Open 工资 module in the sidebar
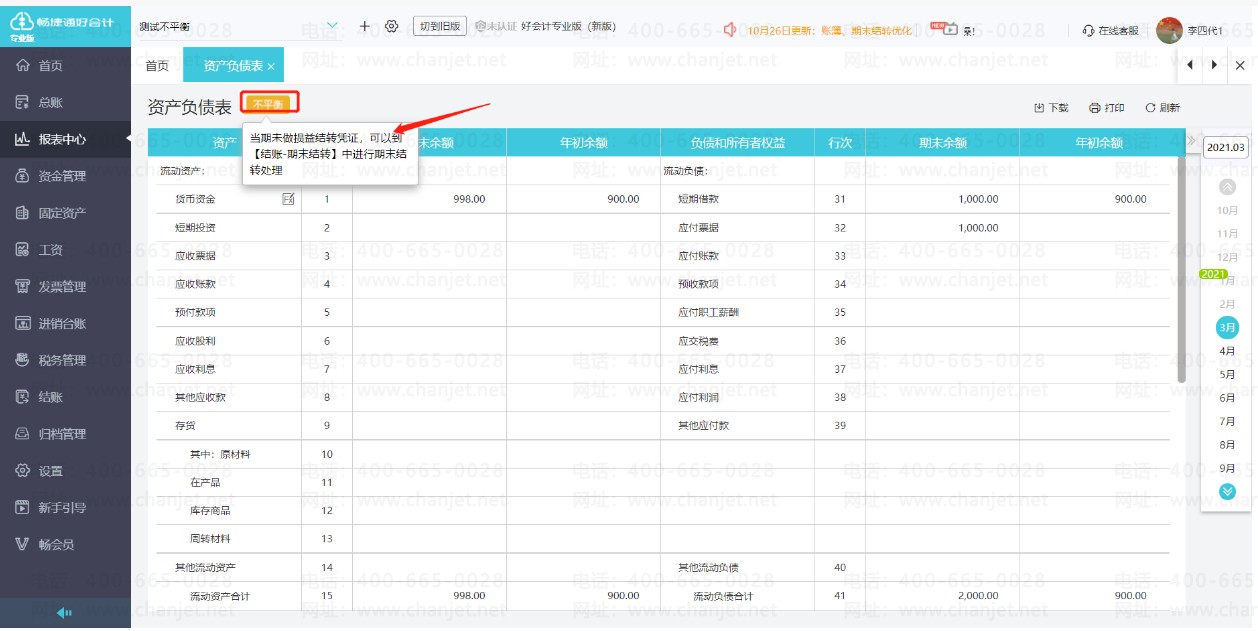The image size is (1258, 631). point(65,250)
